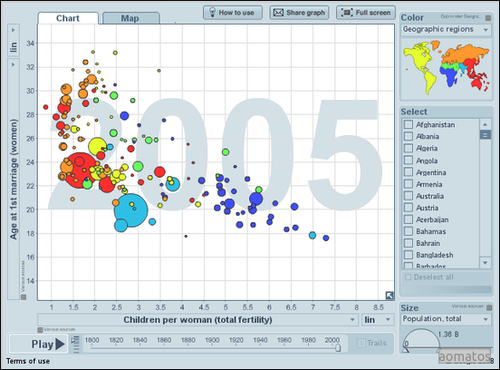
Task: Tick the Argentina country checkbox
Action: [408, 172]
